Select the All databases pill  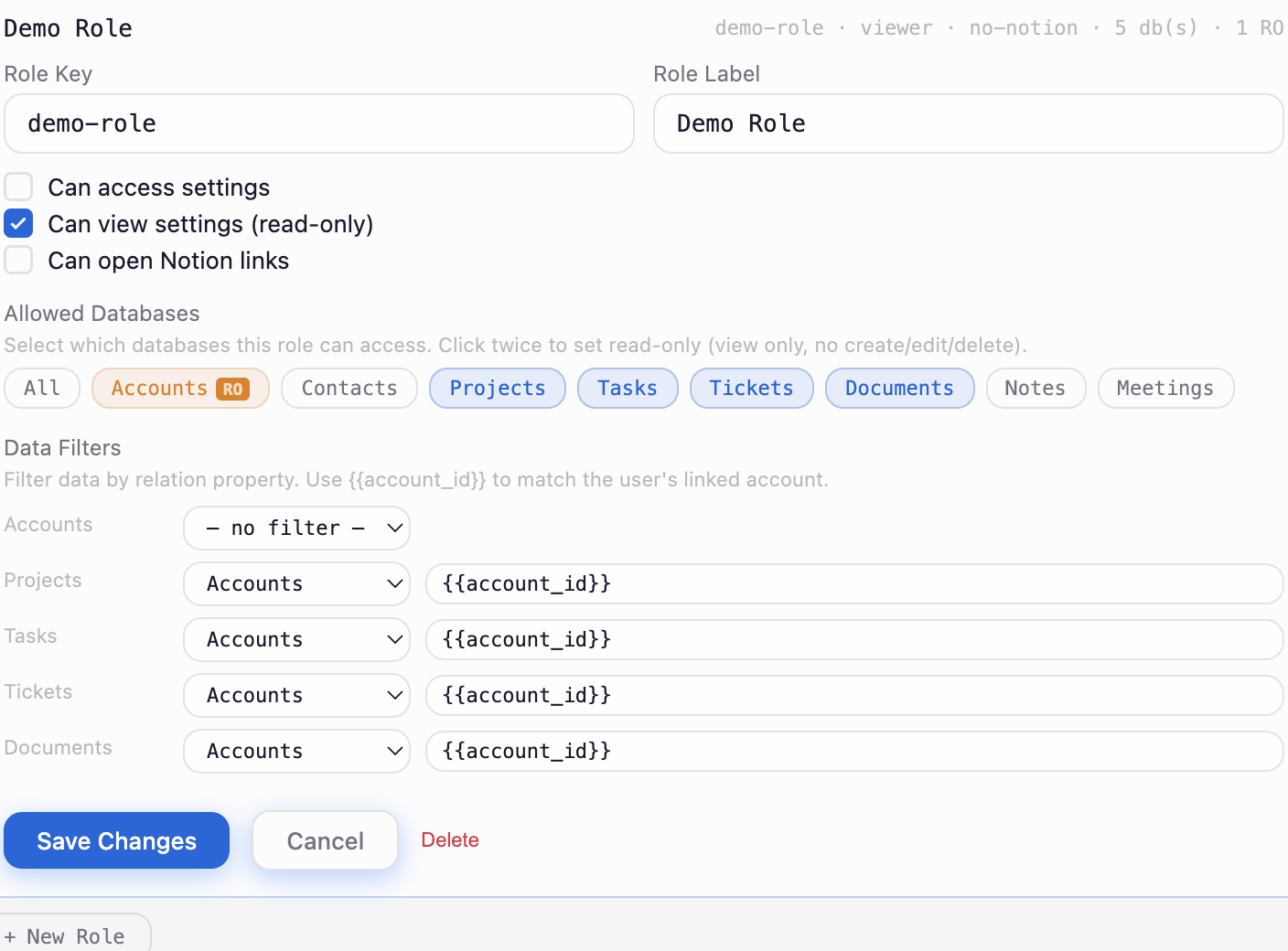point(42,388)
